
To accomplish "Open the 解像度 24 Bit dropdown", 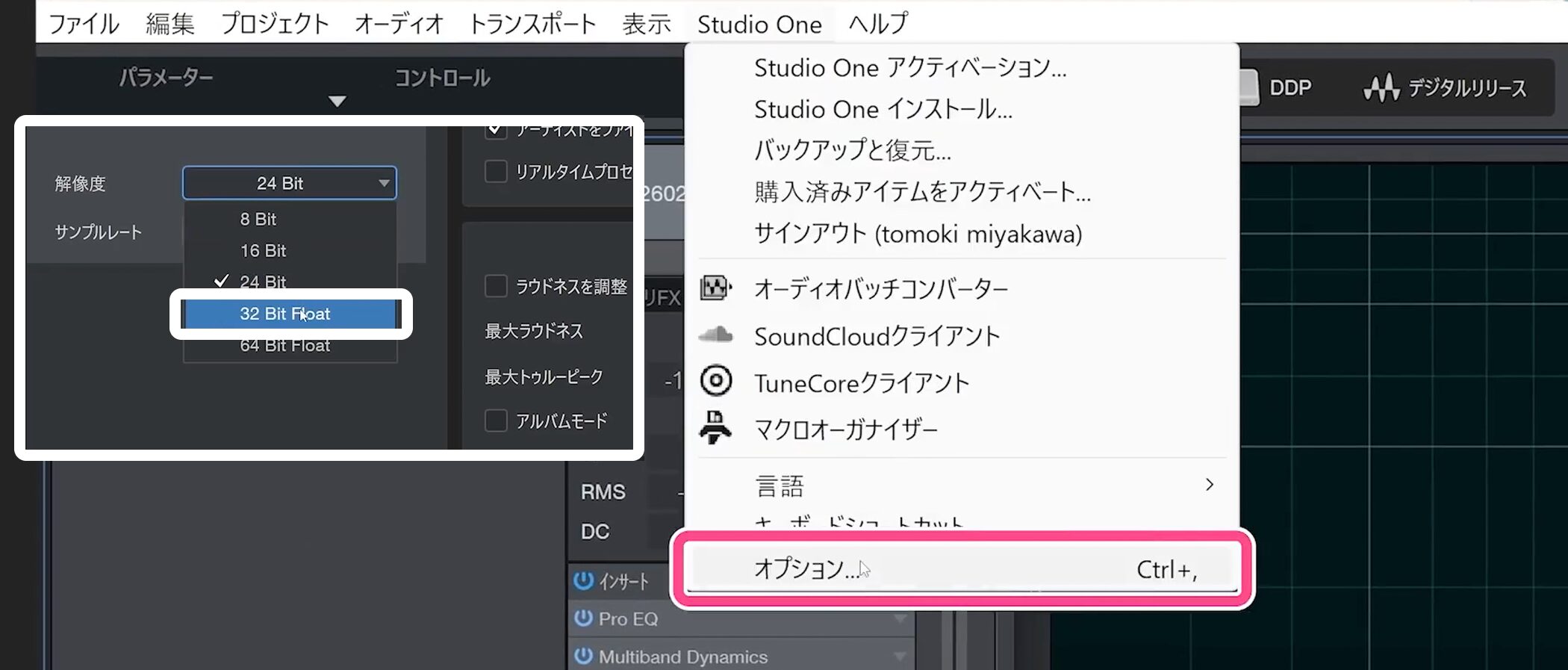I will (290, 183).
